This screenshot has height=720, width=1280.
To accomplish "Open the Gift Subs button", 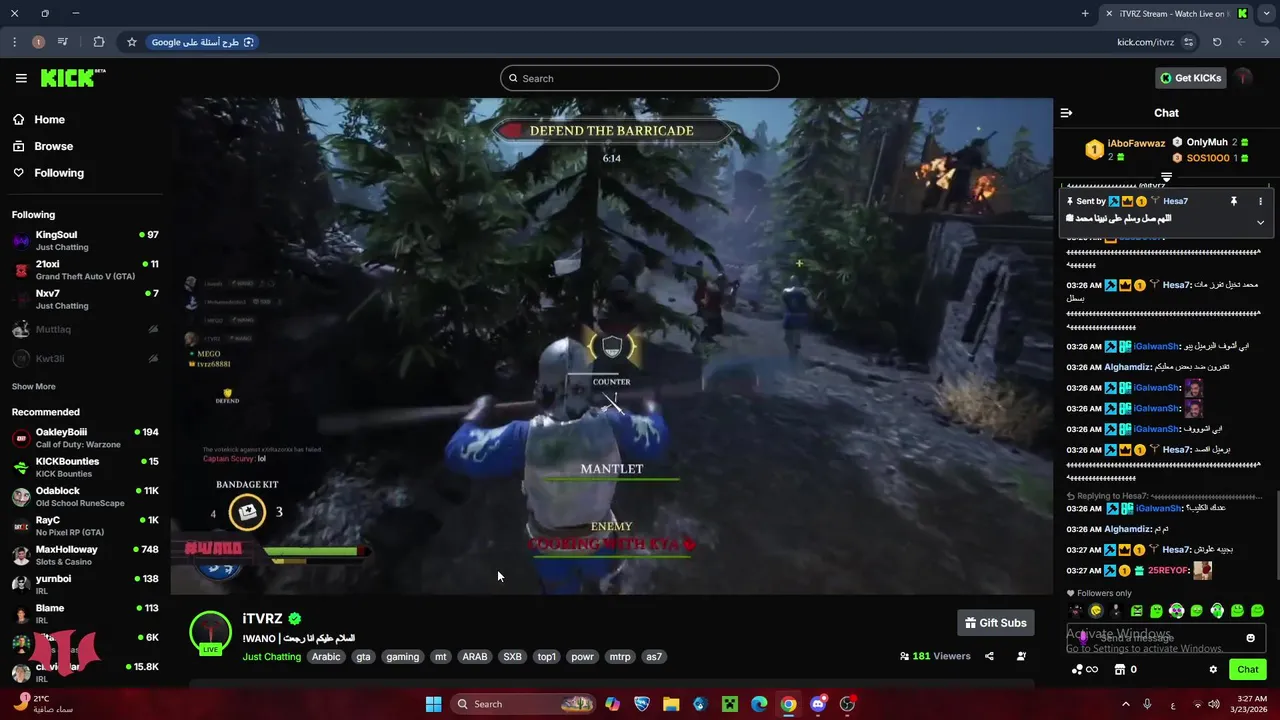I will click(x=995, y=623).
